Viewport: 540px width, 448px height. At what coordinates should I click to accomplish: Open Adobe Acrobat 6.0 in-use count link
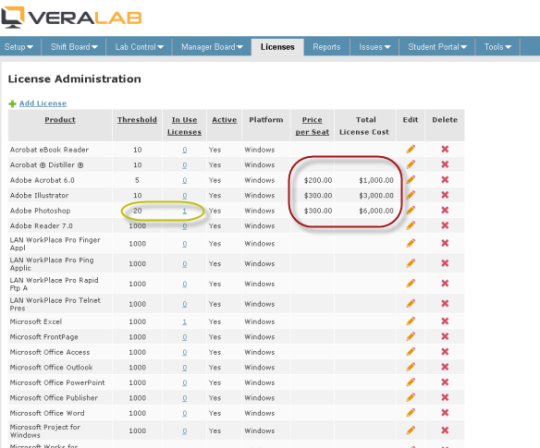(x=185, y=180)
